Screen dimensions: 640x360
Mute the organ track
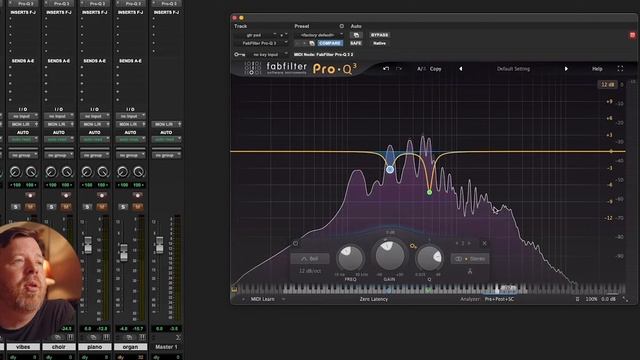coord(137,207)
